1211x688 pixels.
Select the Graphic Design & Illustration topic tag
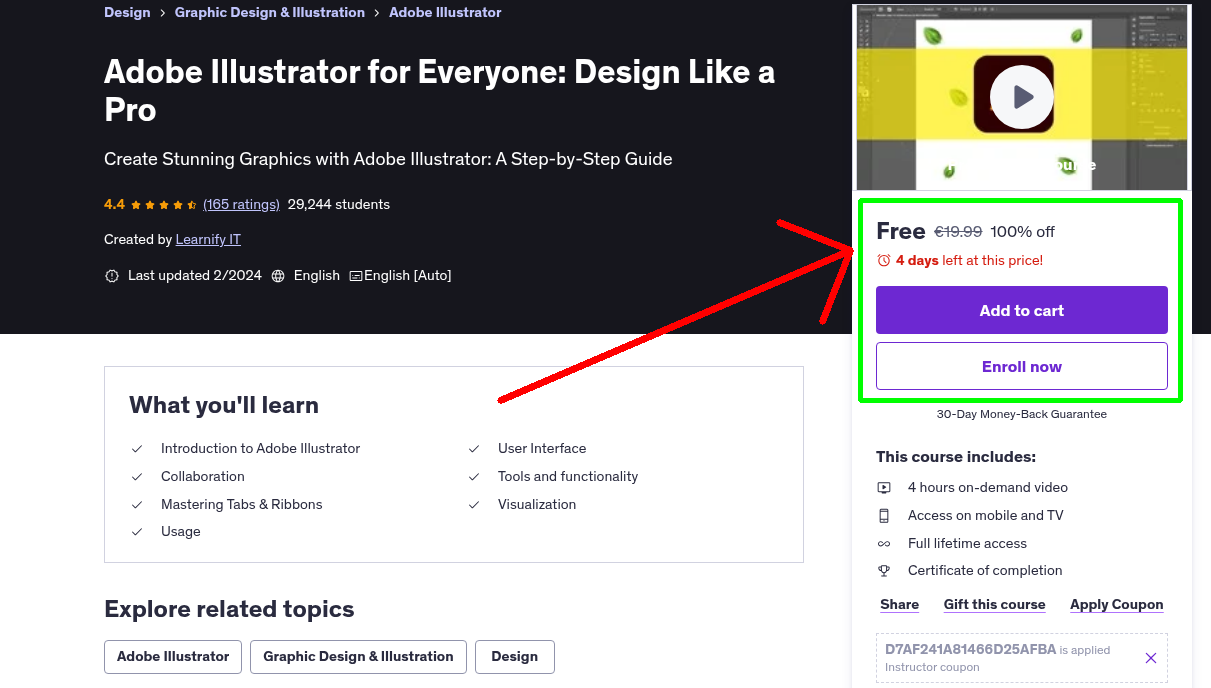(358, 657)
